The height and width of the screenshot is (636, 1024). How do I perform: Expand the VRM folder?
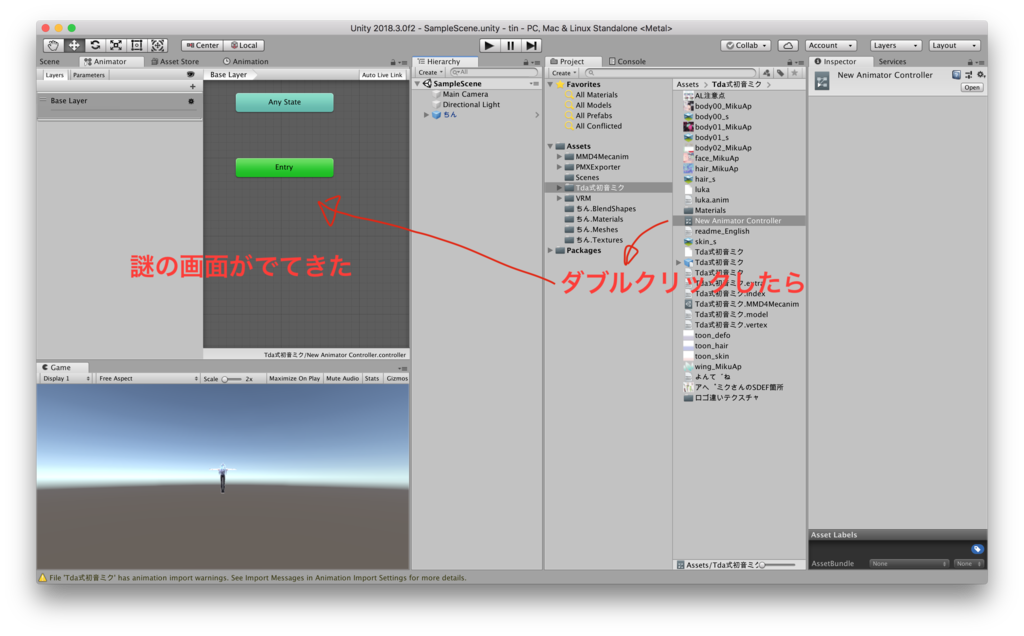pyautogui.click(x=560, y=199)
